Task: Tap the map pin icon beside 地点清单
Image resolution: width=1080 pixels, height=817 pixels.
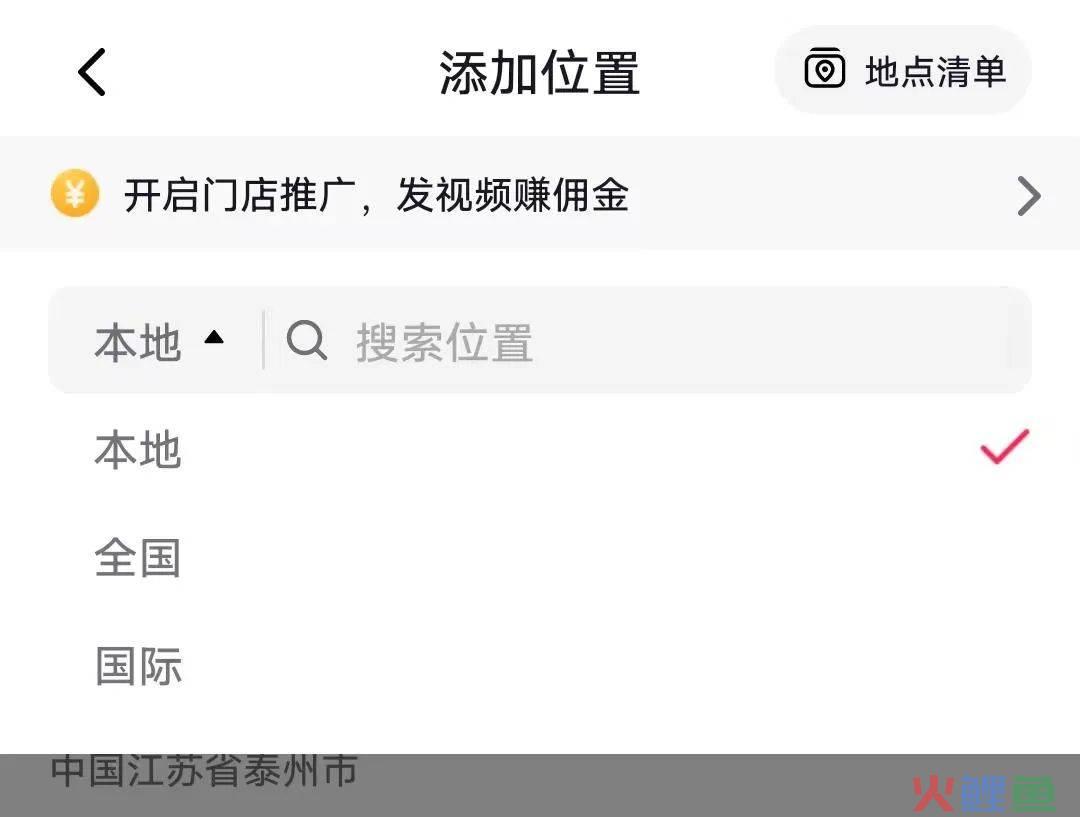Action: pyautogui.click(x=824, y=68)
